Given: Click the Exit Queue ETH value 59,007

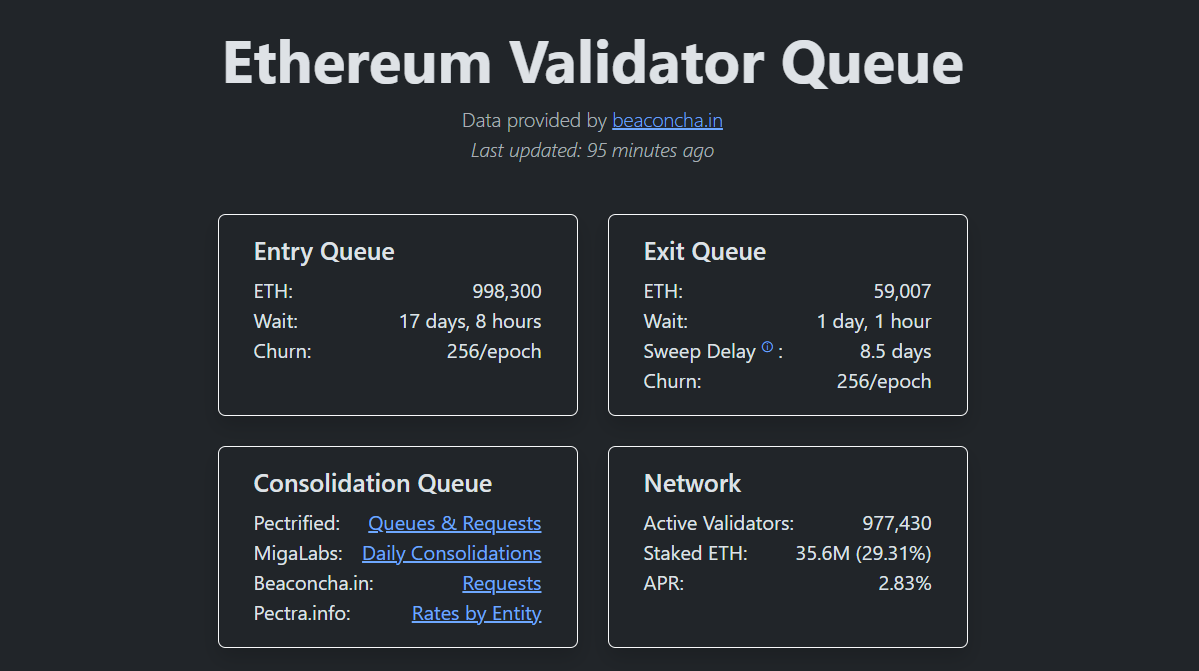Looking at the screenshot, I should point(902,292).
